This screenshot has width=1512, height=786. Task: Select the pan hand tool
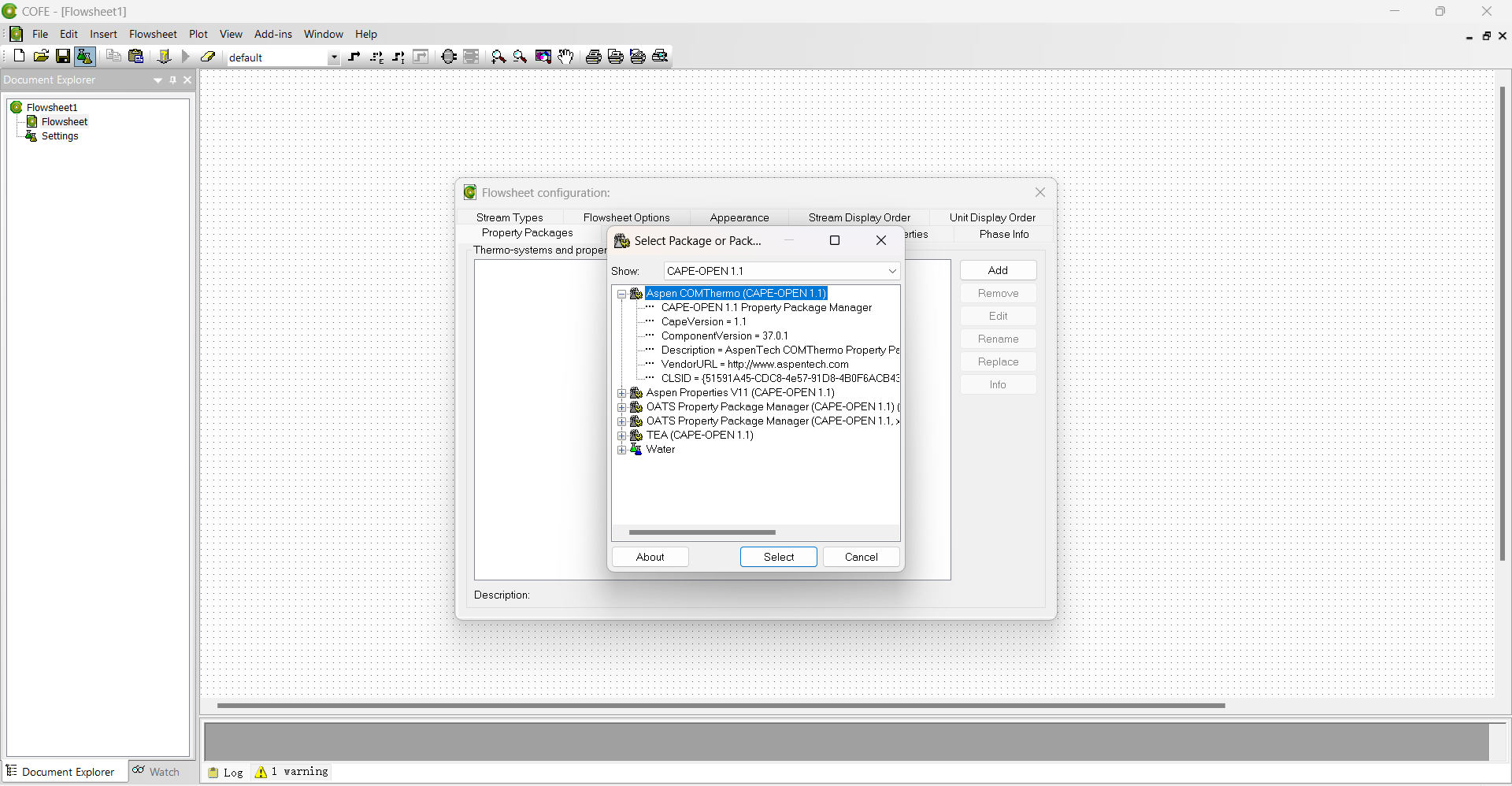click(x=565, y=57)
